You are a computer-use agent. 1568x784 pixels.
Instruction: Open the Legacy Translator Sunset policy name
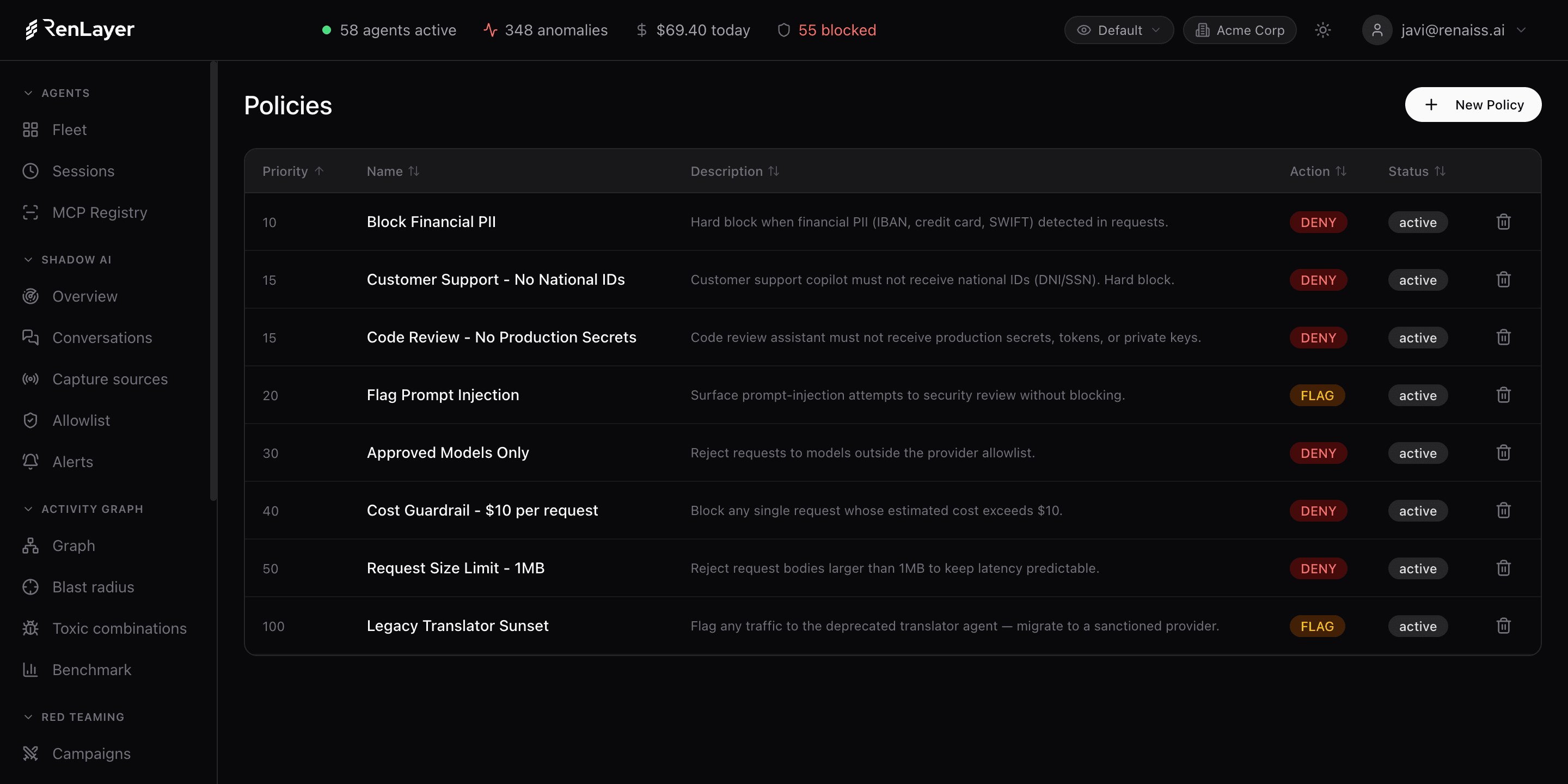click(457, 626)
